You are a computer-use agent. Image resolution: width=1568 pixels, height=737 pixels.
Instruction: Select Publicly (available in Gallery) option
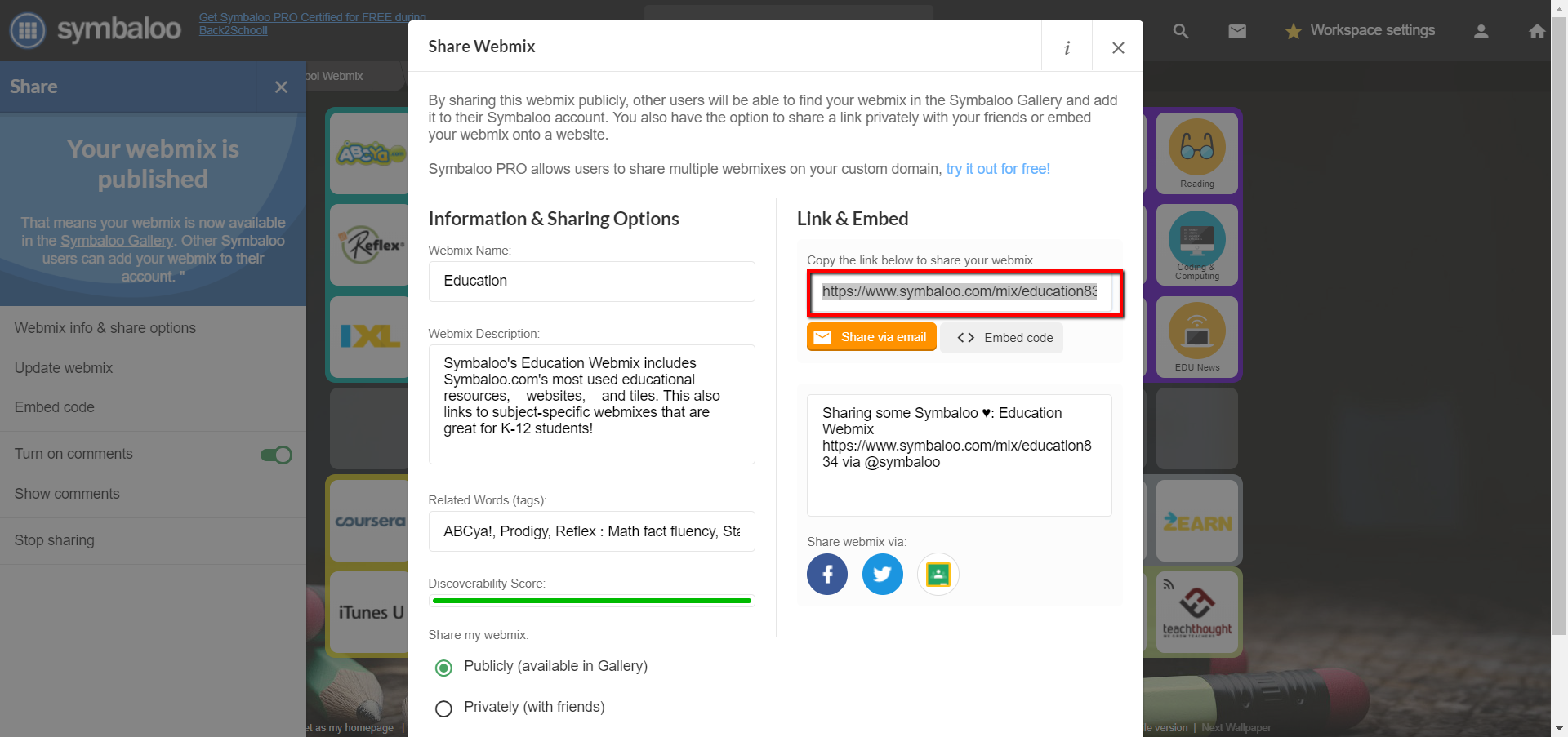click(x=443, y=668)
